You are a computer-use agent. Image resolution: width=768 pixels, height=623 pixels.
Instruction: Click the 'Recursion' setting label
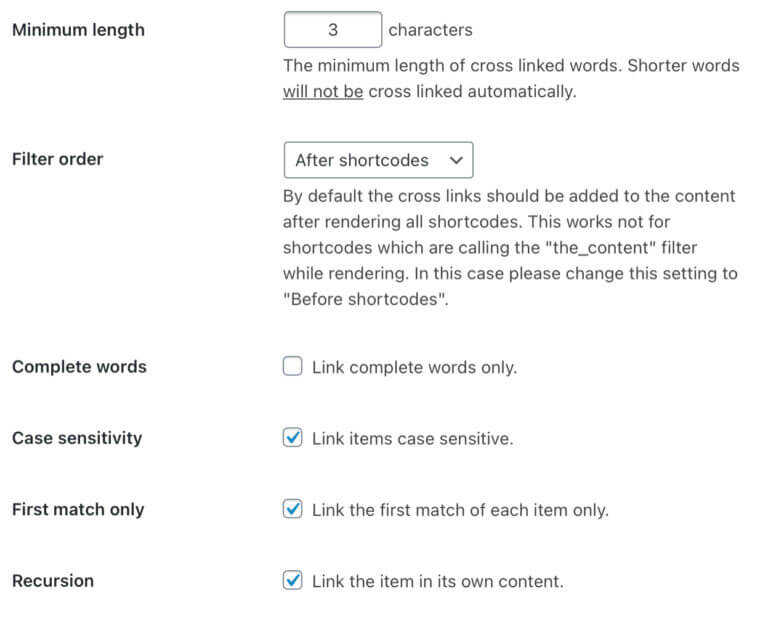click(53, 581)
